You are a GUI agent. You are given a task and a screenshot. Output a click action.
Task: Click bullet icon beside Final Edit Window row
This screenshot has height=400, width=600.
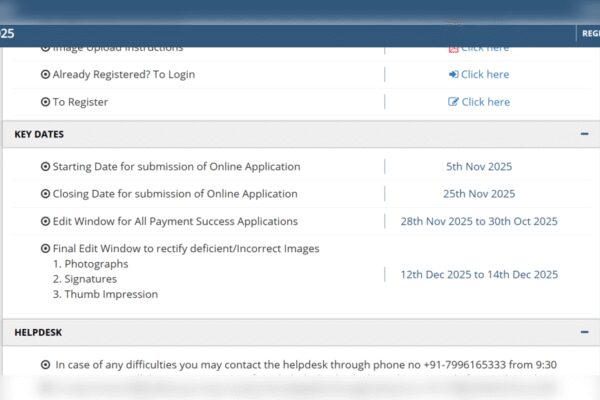(46, 248)
